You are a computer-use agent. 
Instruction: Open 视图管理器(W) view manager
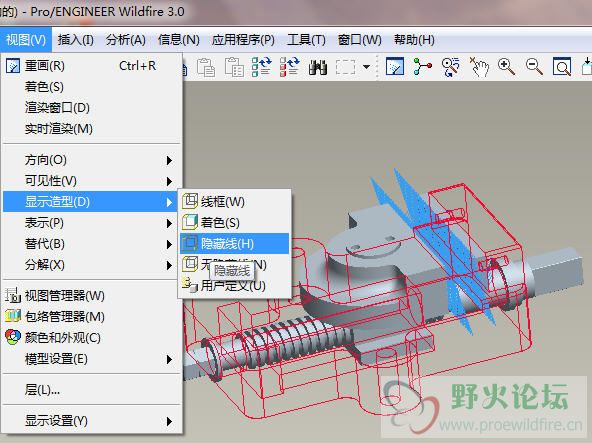92,296
